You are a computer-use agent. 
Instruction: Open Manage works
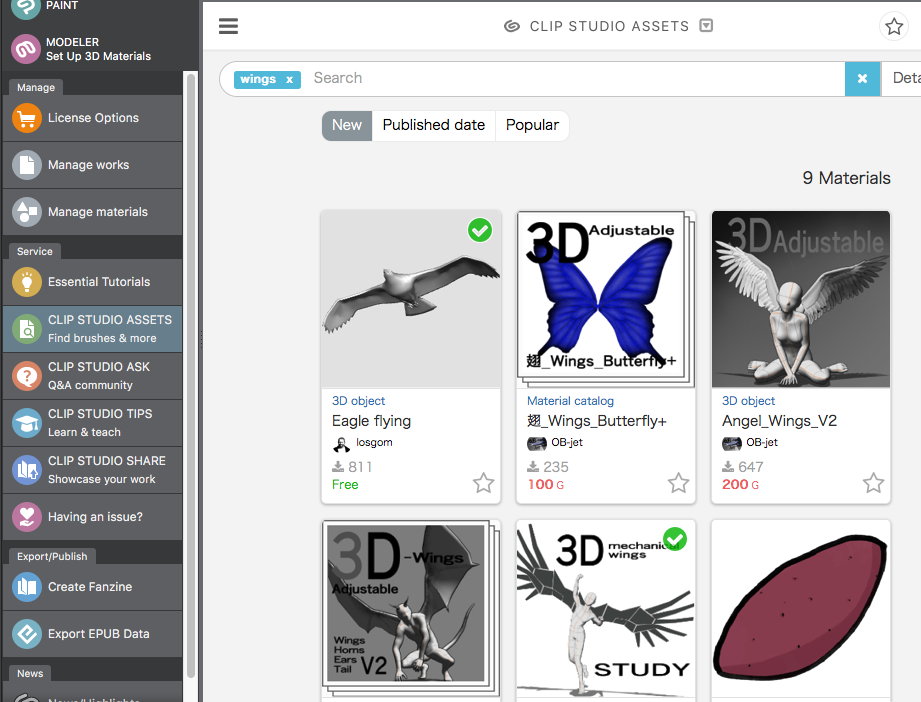pos(93,165)
